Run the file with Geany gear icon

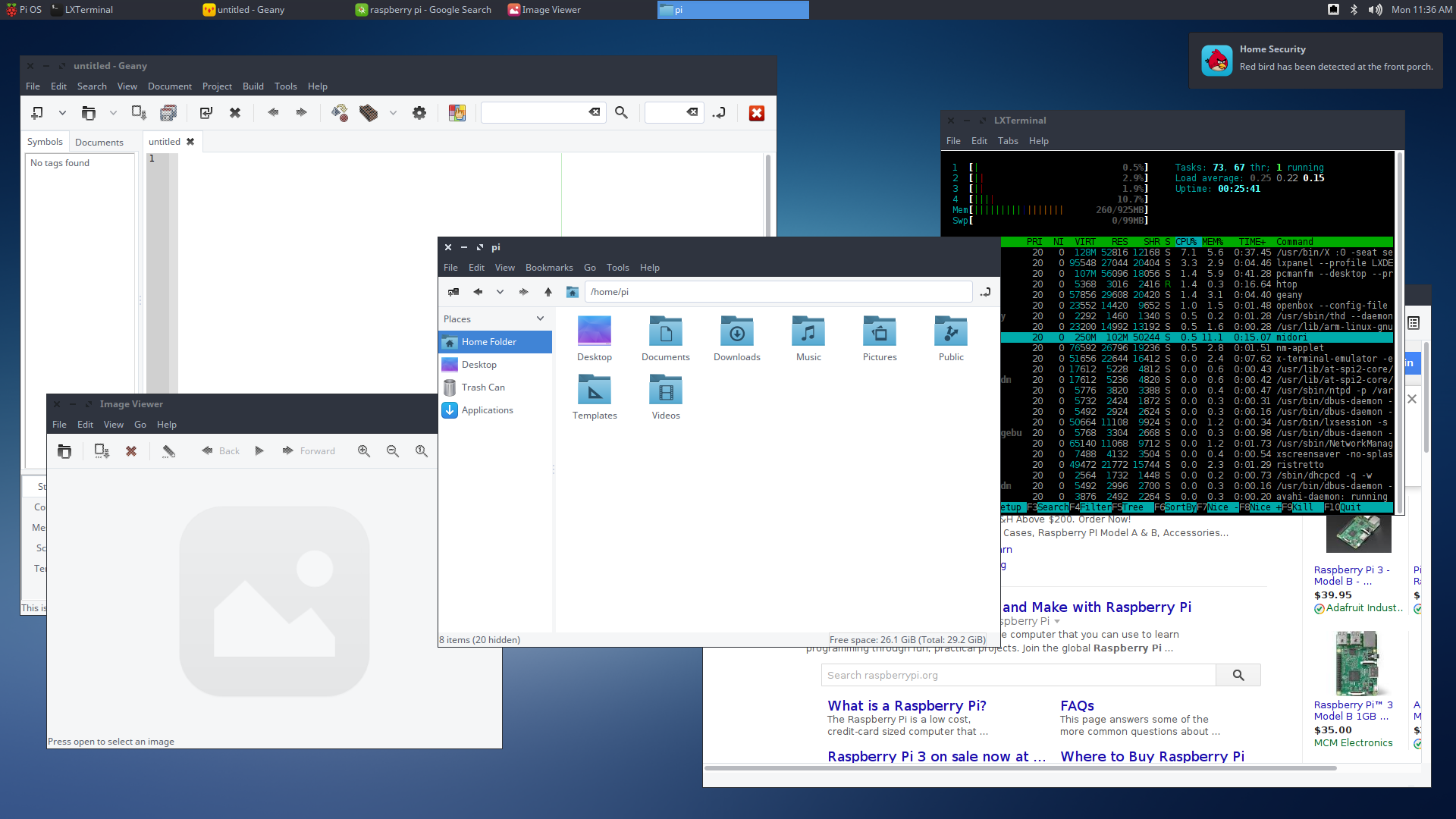419,113
